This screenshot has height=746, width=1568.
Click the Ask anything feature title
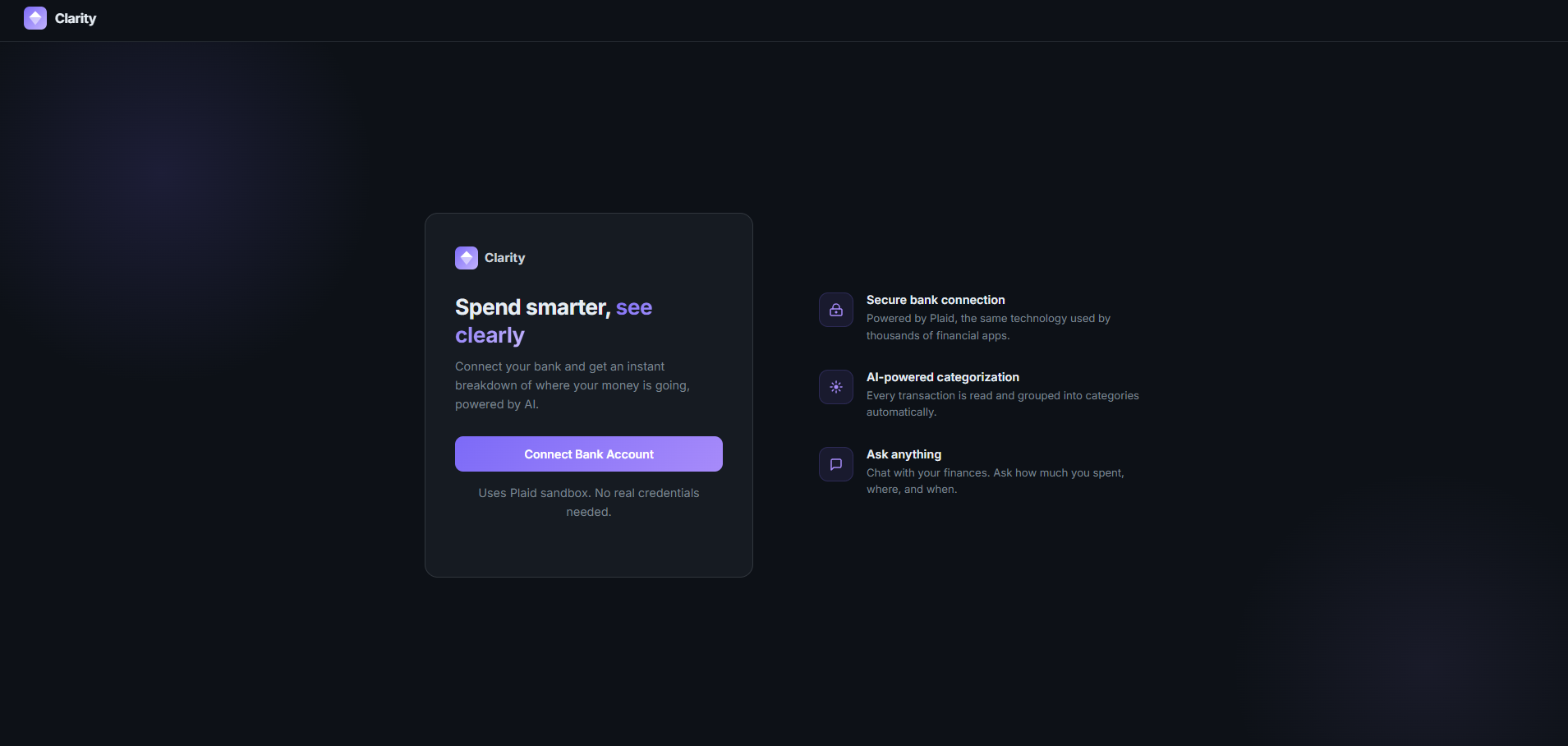tap(904, 454)
